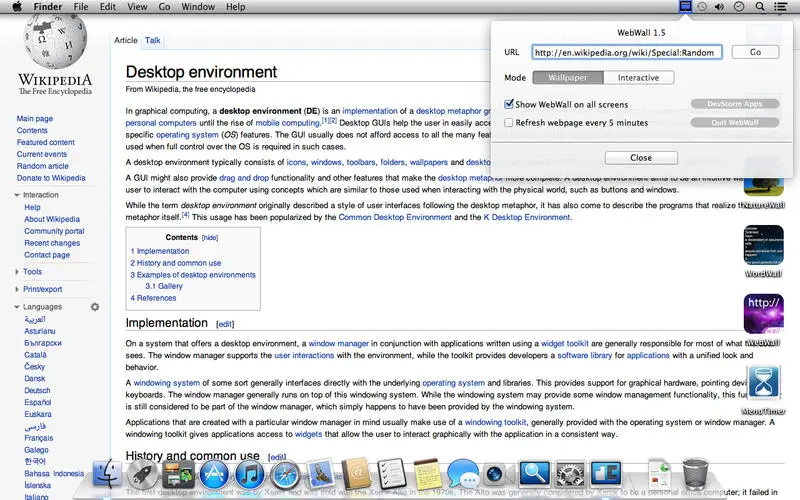Click the DevStorm Apps button
Image resolution: width=800 pixels, height=500 pixels.
735,104
